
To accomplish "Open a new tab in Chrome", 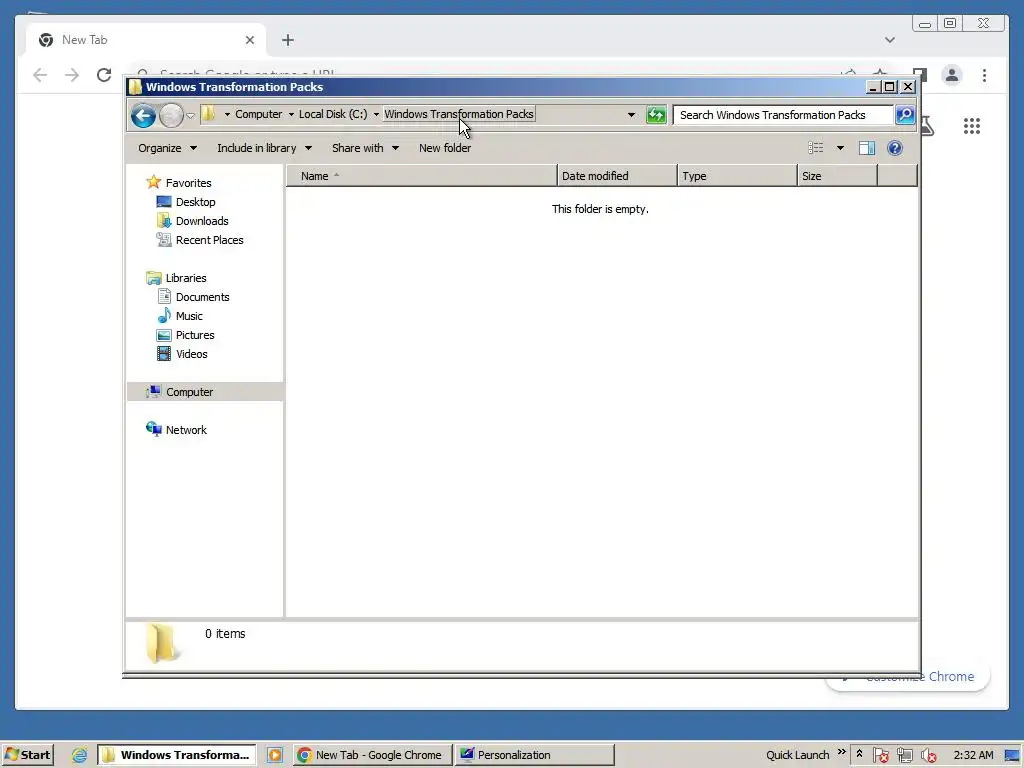I will 287,40.
